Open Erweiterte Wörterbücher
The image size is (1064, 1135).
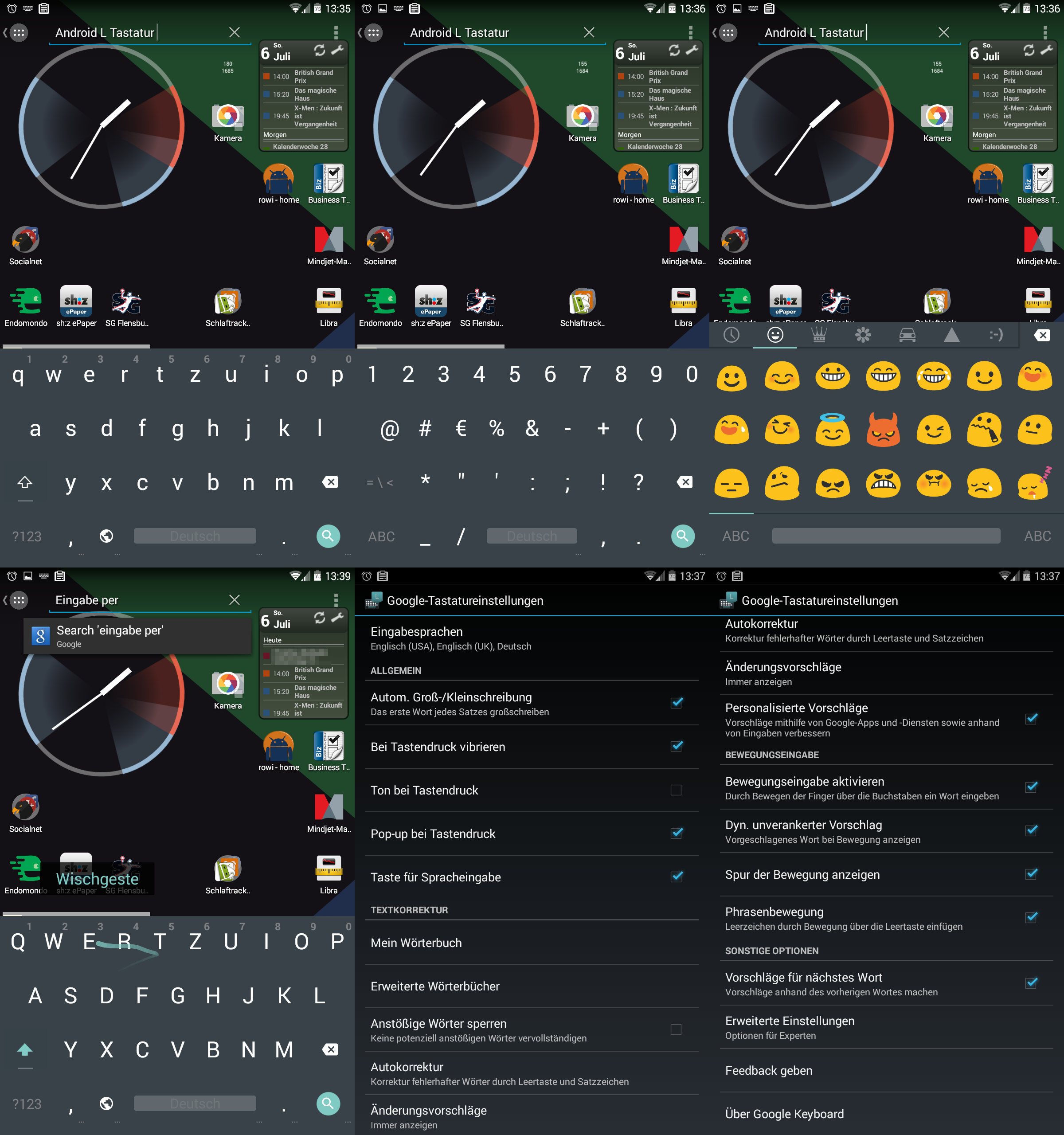[532, 986]
